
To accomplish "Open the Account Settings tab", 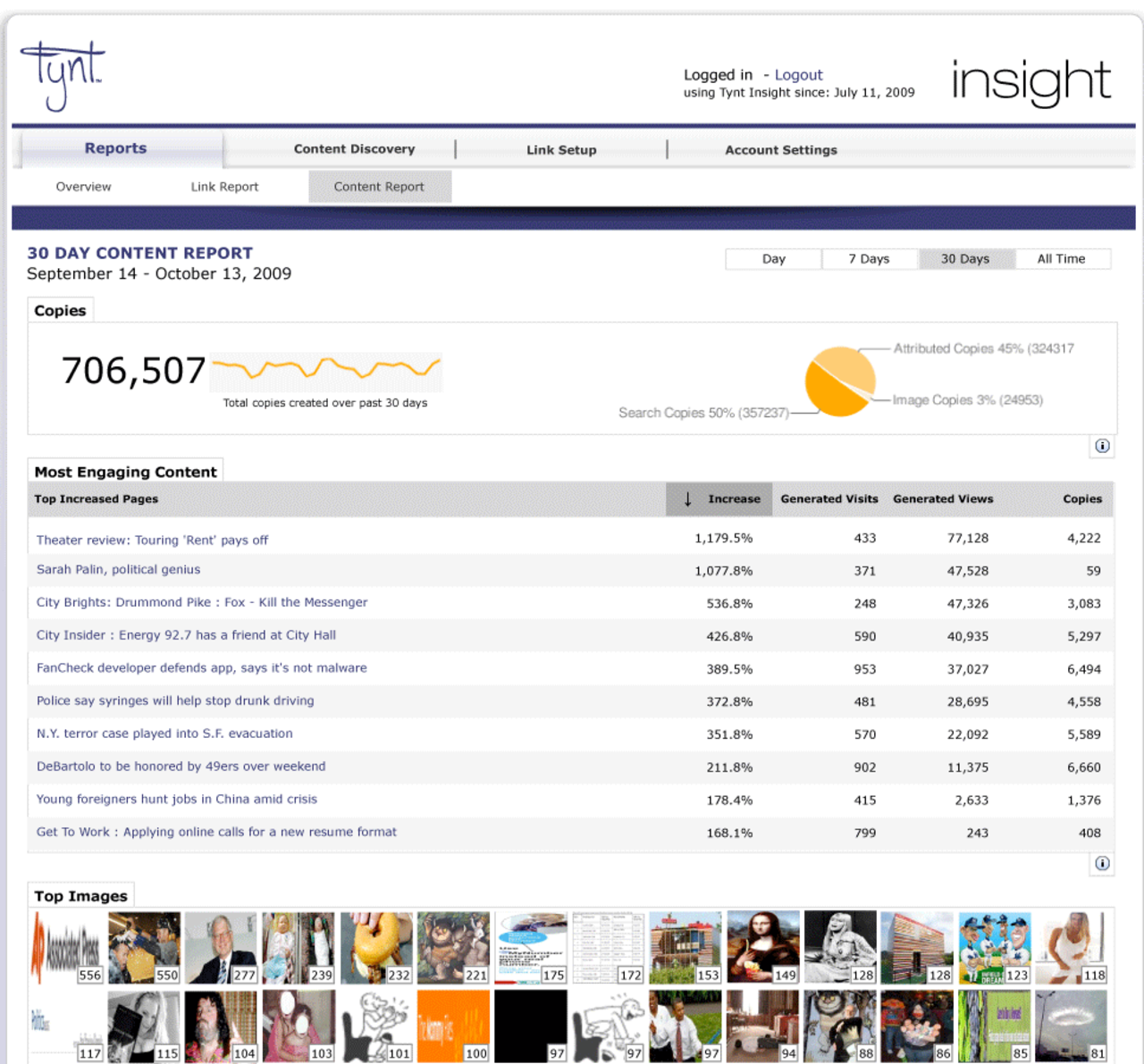I will tap(780, 150).
